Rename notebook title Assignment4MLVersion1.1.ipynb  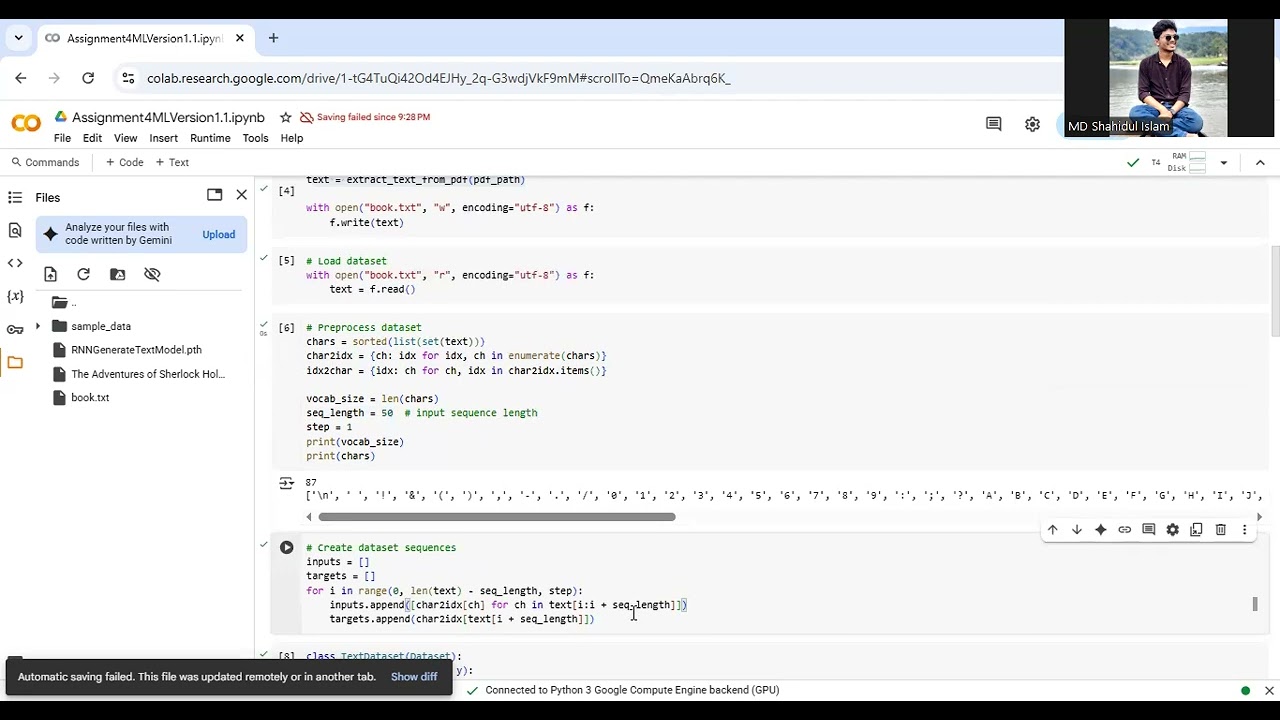(168, 117)
